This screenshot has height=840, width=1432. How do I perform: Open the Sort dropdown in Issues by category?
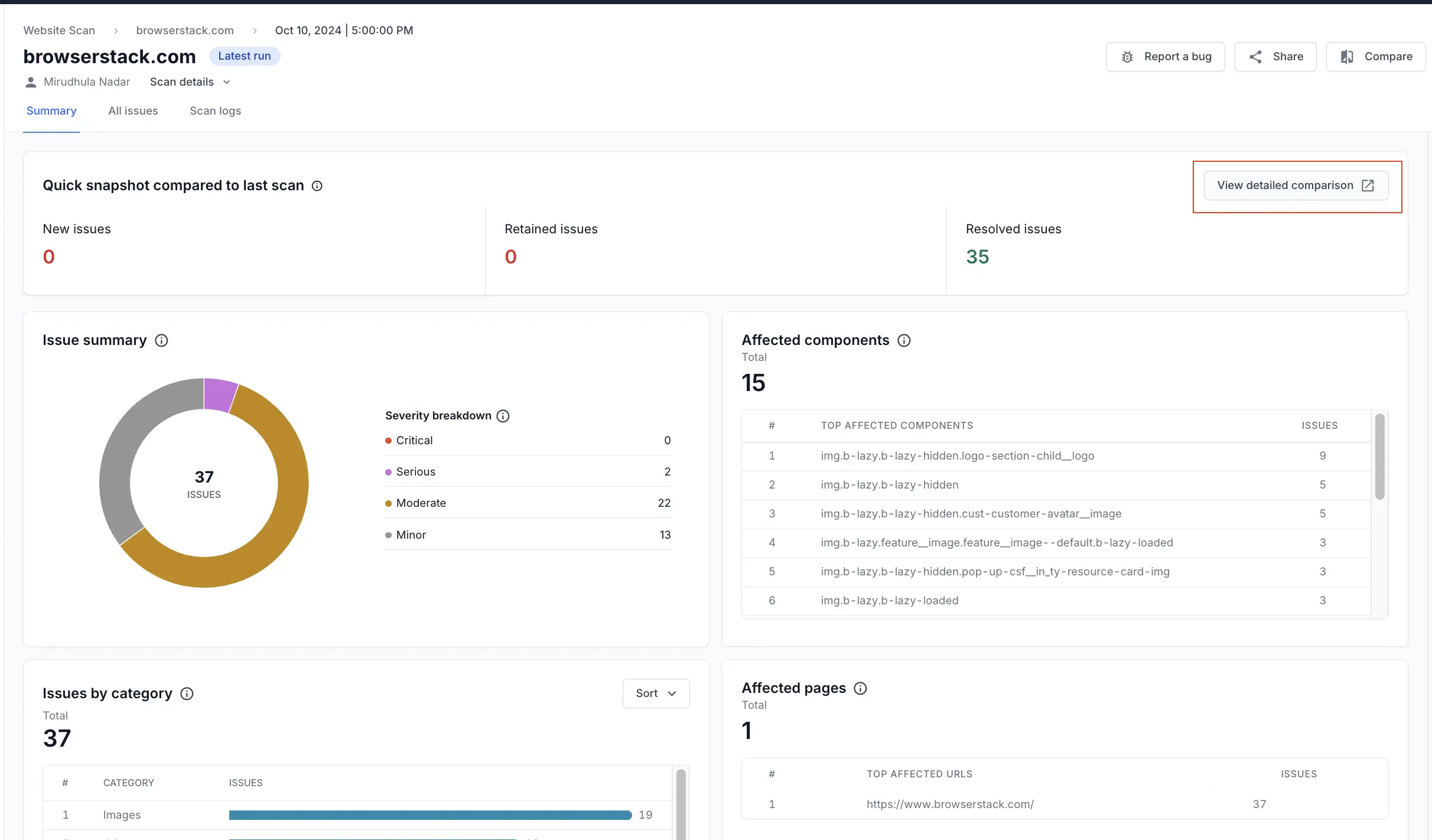(656, 694)
